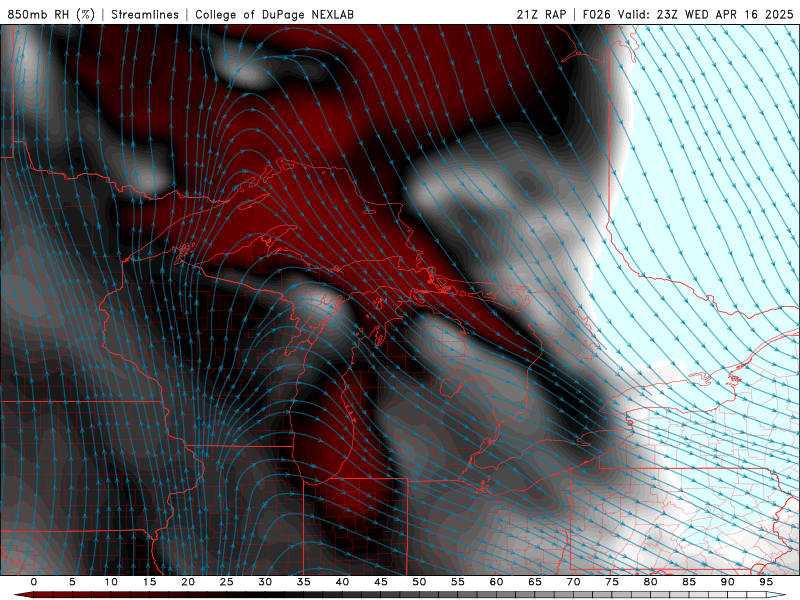The height and width of the screenshot is (600, 800).
Task: Select the colorbar label "25"
Action: coord(227,582)
